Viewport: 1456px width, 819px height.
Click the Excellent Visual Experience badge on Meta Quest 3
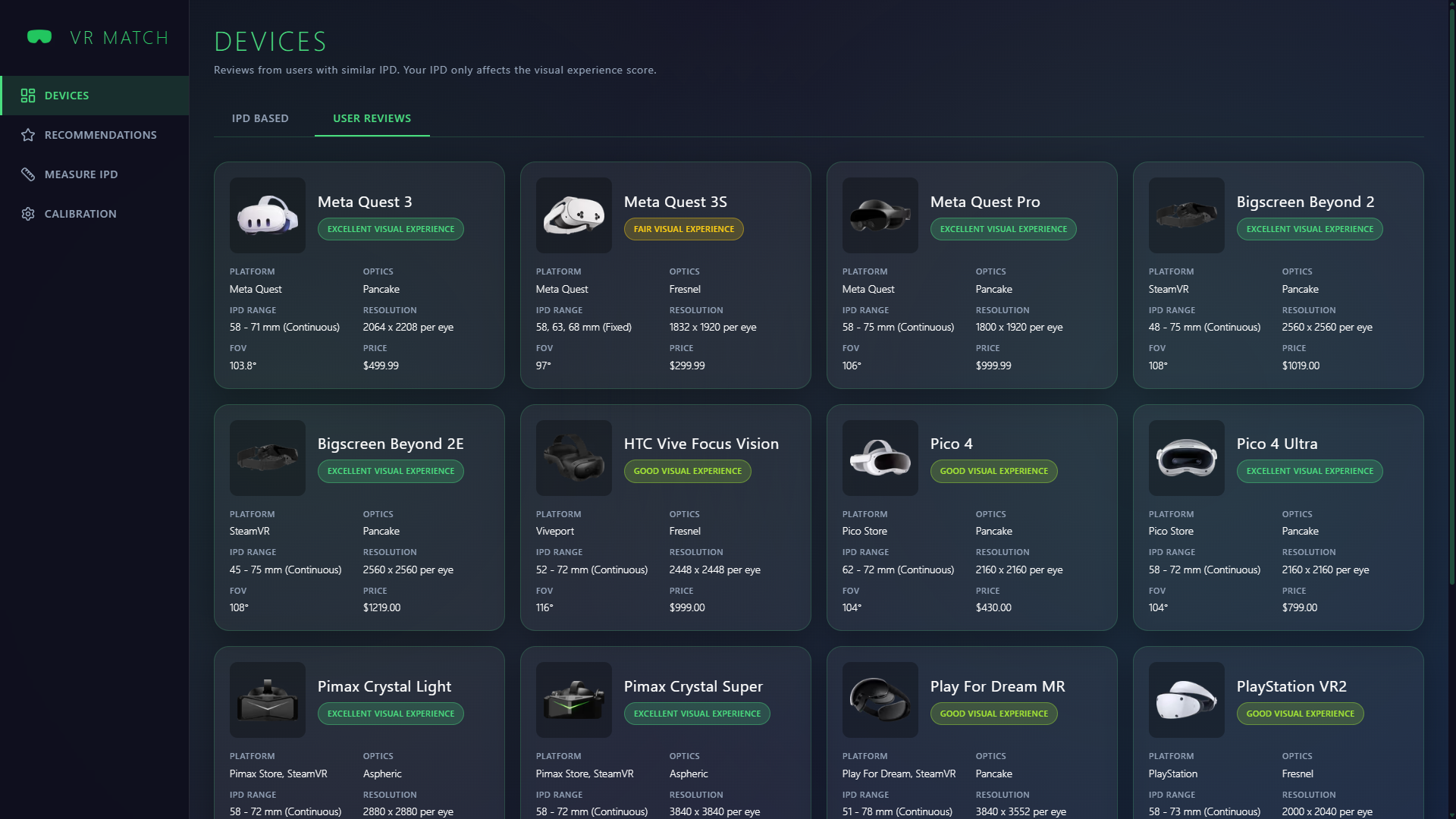tap(391, 228)
